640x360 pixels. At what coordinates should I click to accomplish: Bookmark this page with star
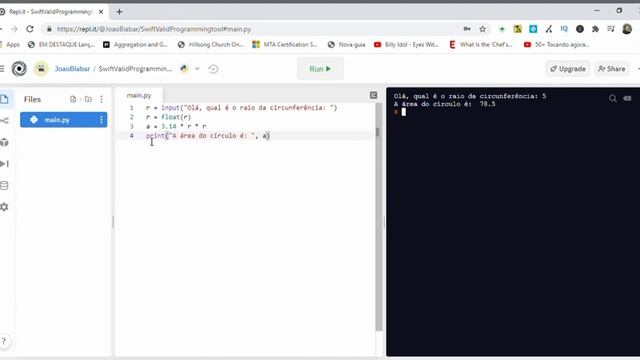482,29
